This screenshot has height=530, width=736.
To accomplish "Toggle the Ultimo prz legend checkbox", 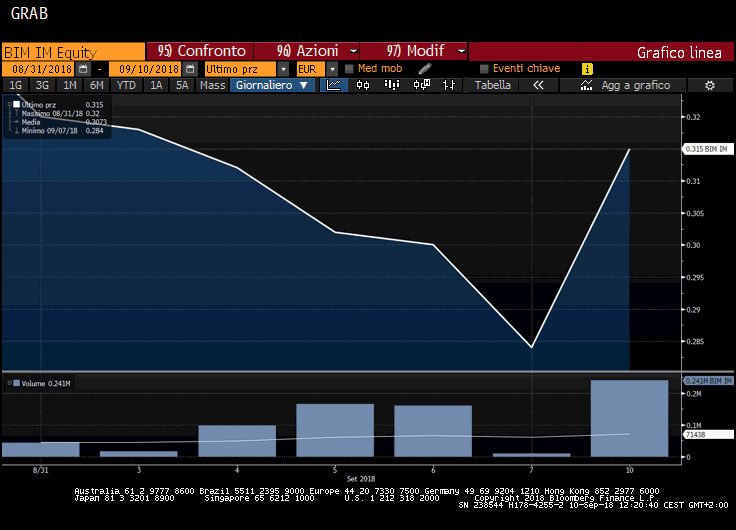I will coord(16,105).
